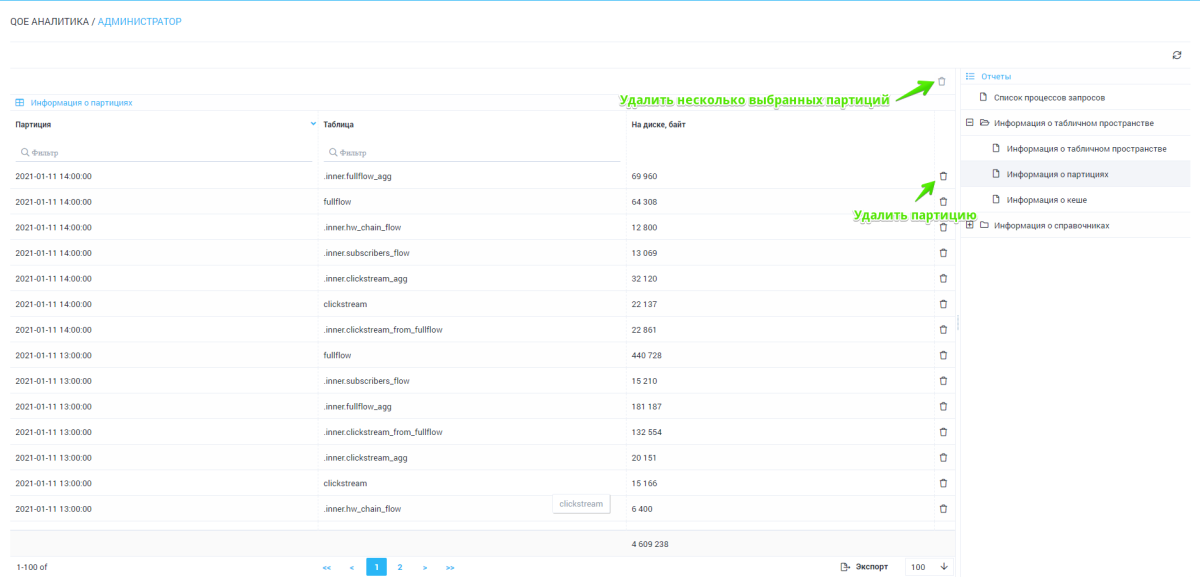Delete the .inner.subscribers_flow 13 069 partition
The image size is (1200, 586).
pyautogui.click(x=943, y=253)
